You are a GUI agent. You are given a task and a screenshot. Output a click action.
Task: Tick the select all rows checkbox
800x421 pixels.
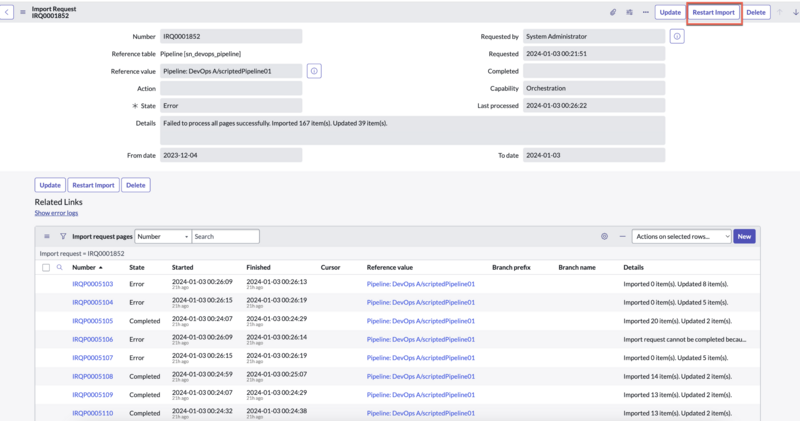point(46,267)
